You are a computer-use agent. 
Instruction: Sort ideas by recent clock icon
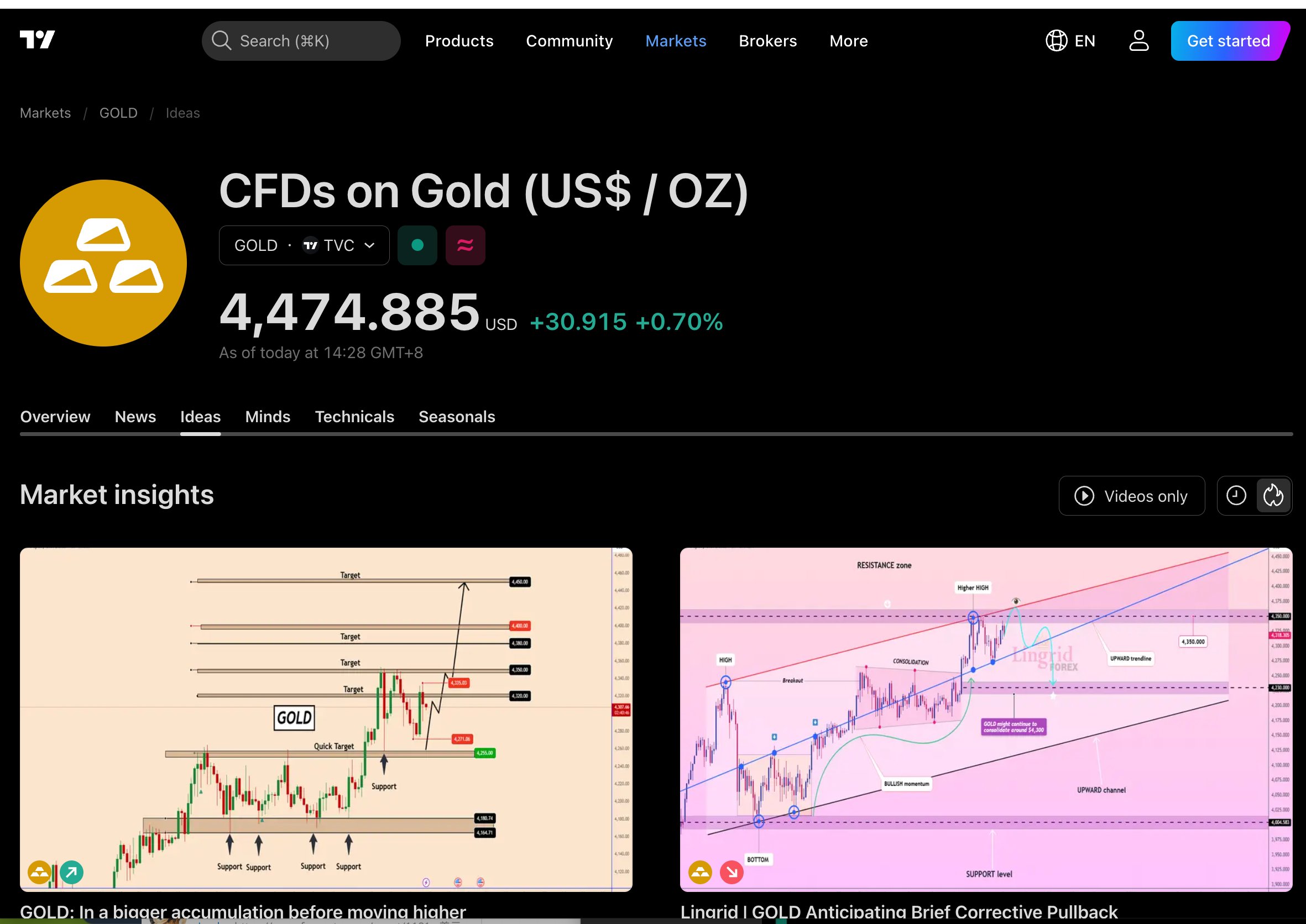[1236, 496]
